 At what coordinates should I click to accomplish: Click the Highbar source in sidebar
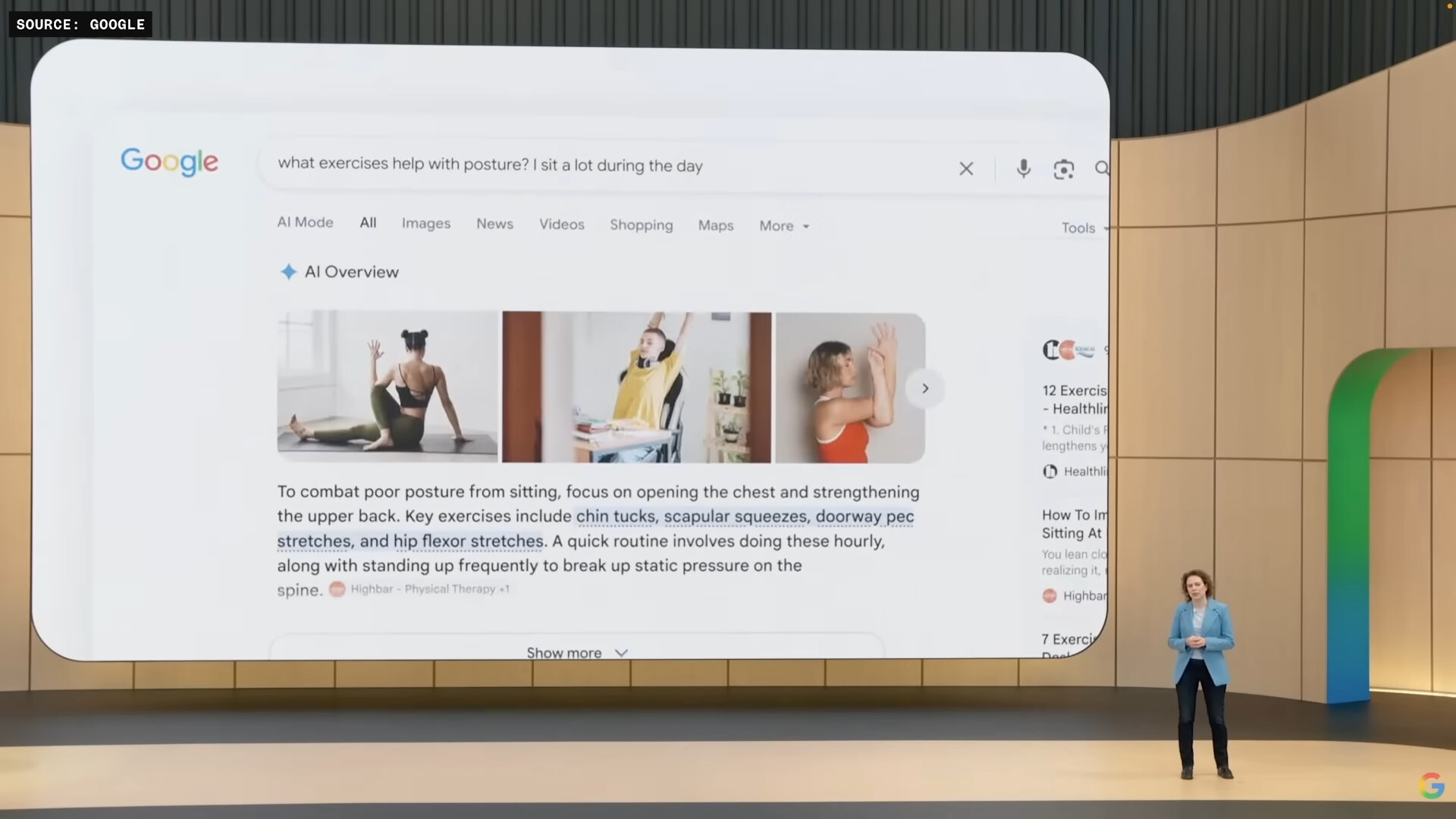point(1075,596)
